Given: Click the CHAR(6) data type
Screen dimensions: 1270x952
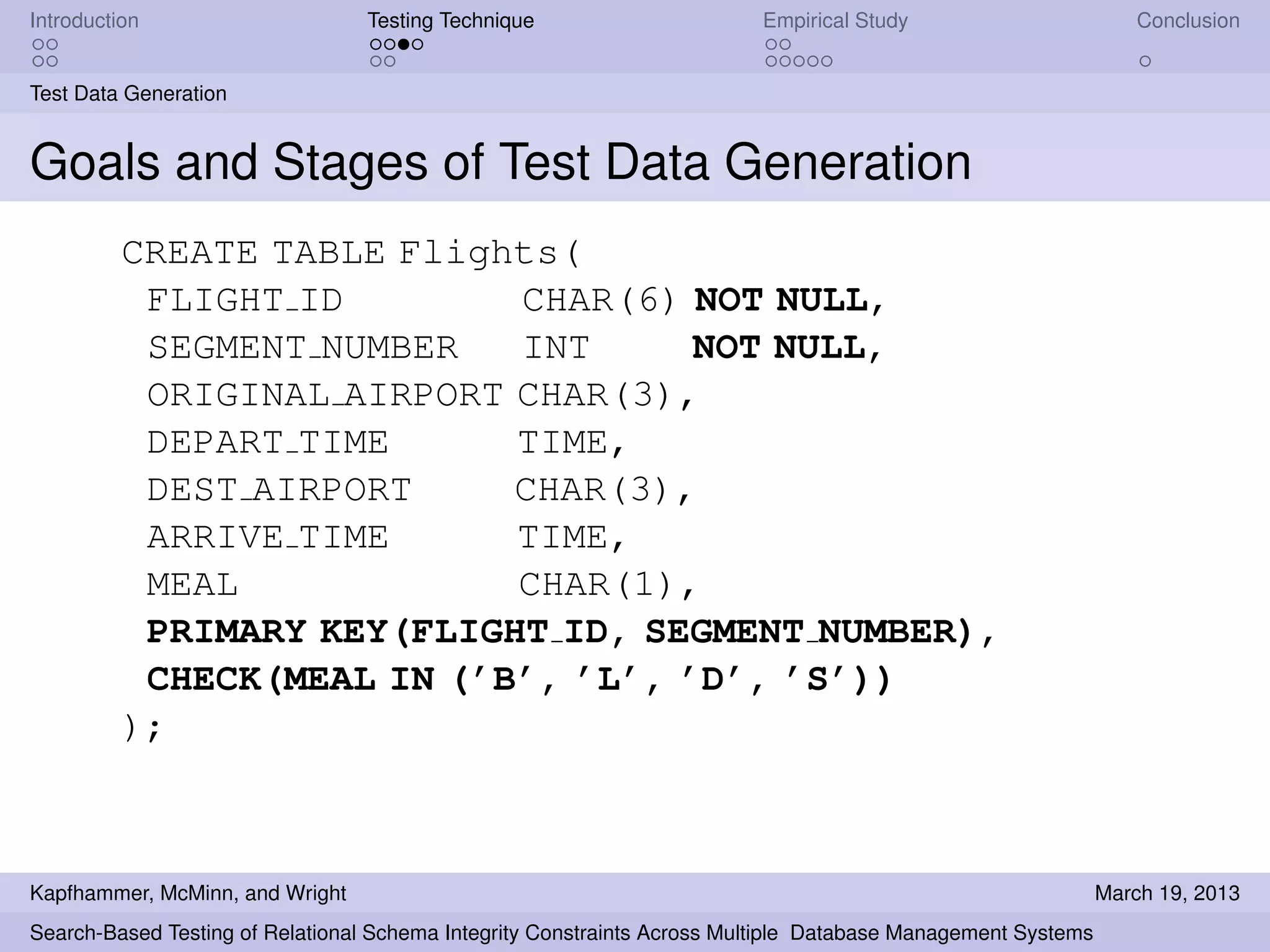Looking at the screenshot, I should pos(599,301).
